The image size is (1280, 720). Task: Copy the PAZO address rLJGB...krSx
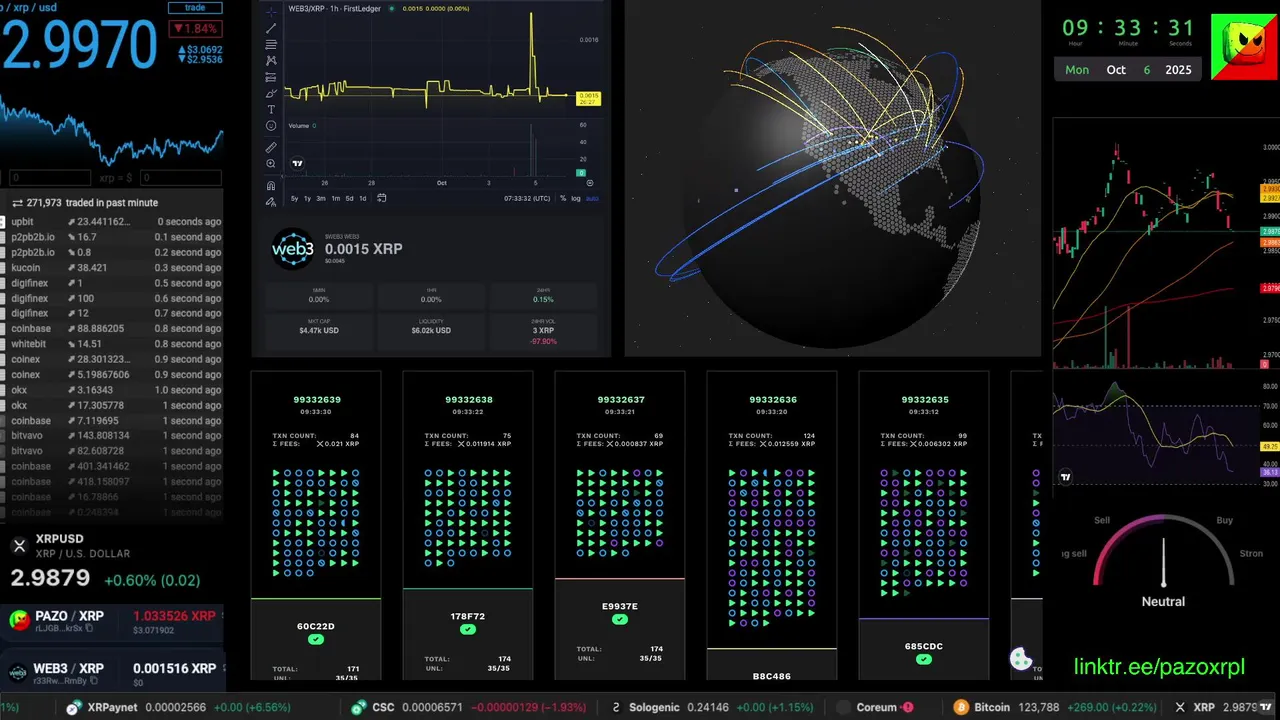click(89, 628)
